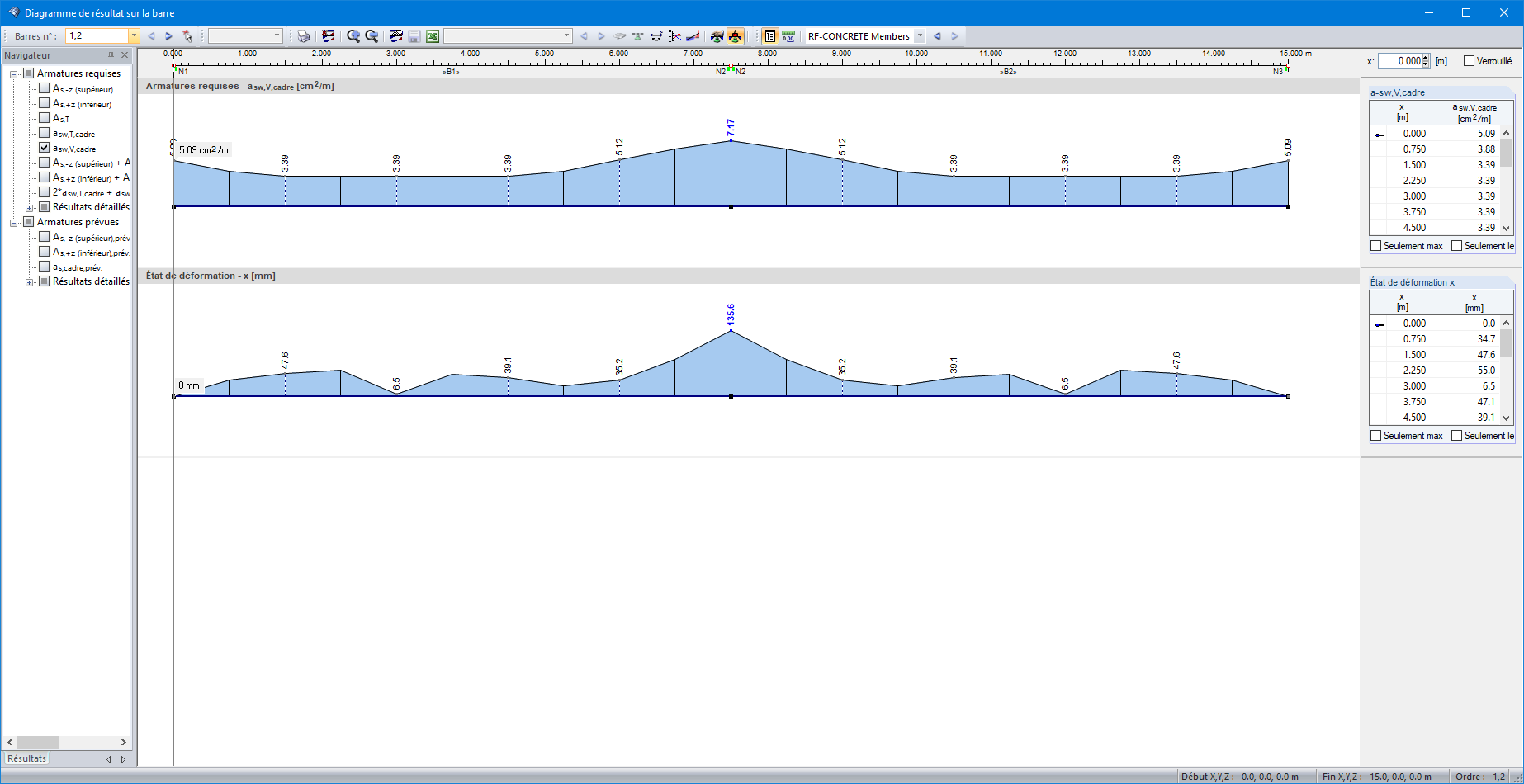The height and width of the screenshot is (784, 1524).
Task: Check the as,cadre,prév. checkbox
Action: (x=45, y=267)
